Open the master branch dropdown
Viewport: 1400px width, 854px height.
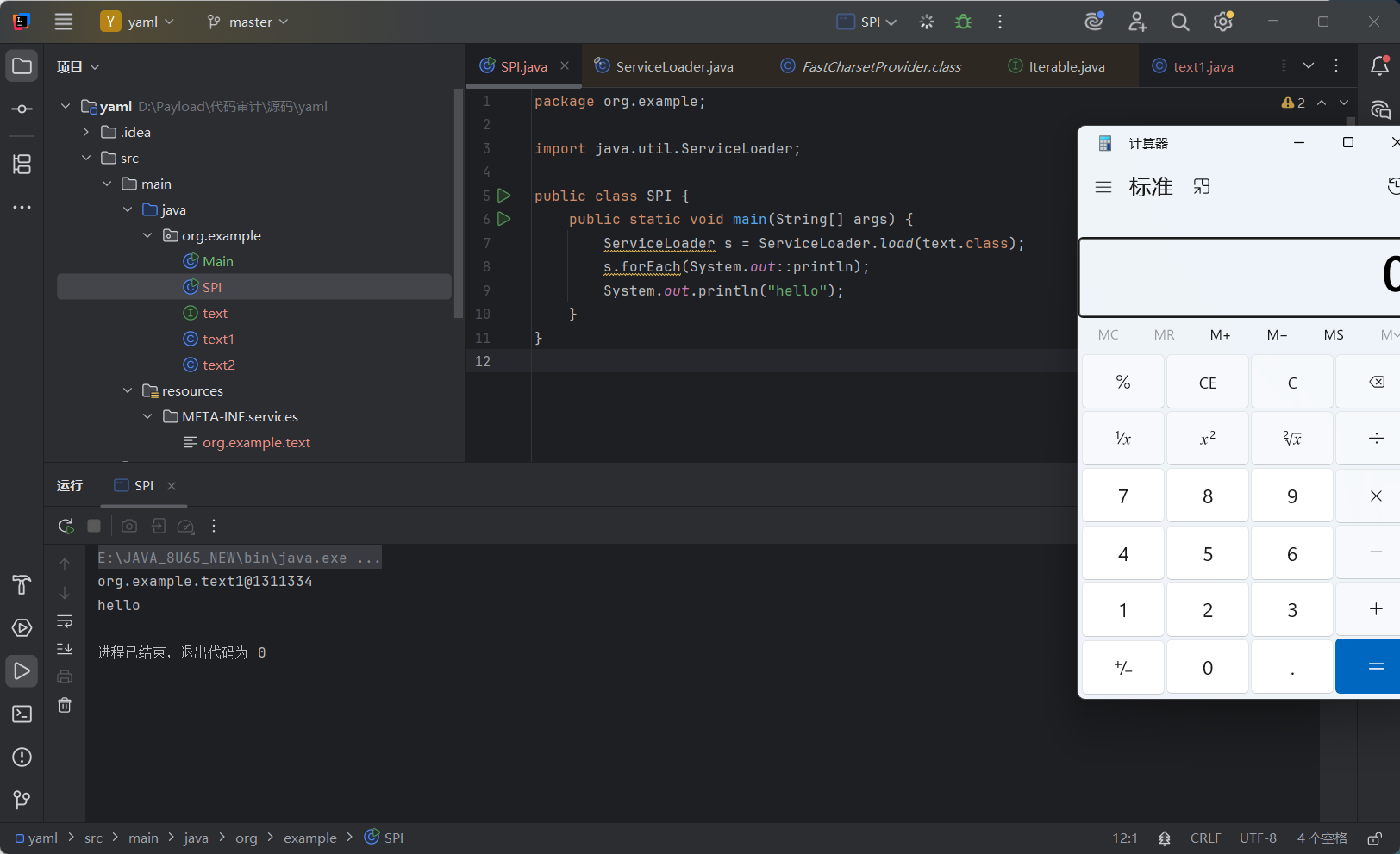pyautogui.click(x=247, y=22)
